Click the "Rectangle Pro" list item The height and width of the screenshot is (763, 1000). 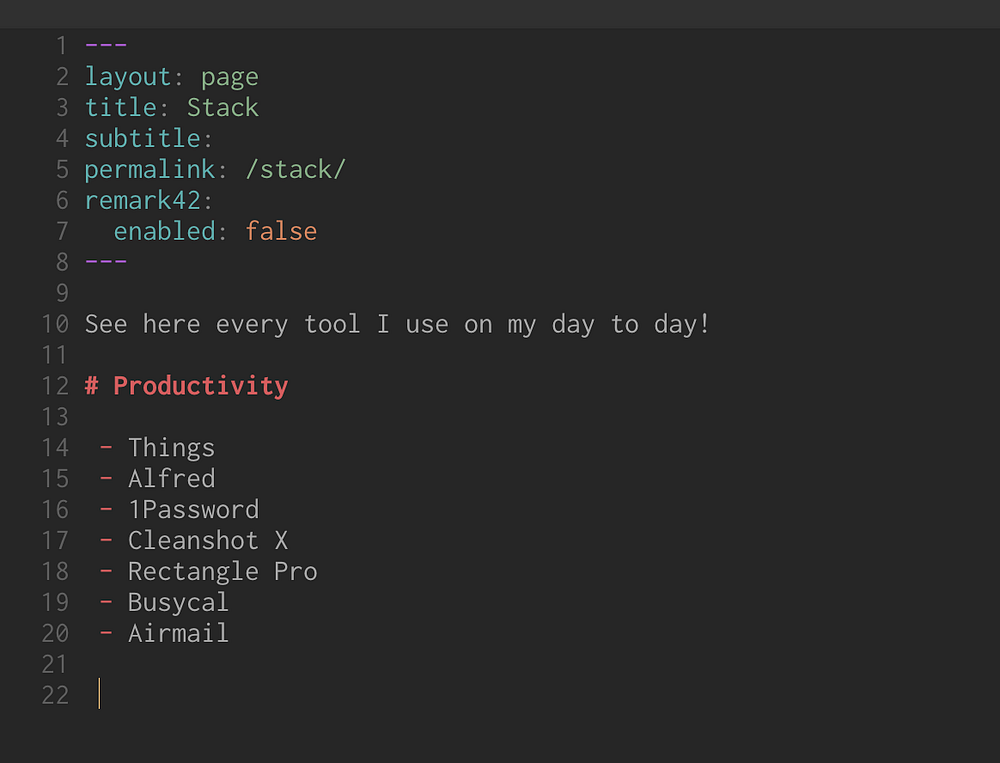[x=222, y=571]
